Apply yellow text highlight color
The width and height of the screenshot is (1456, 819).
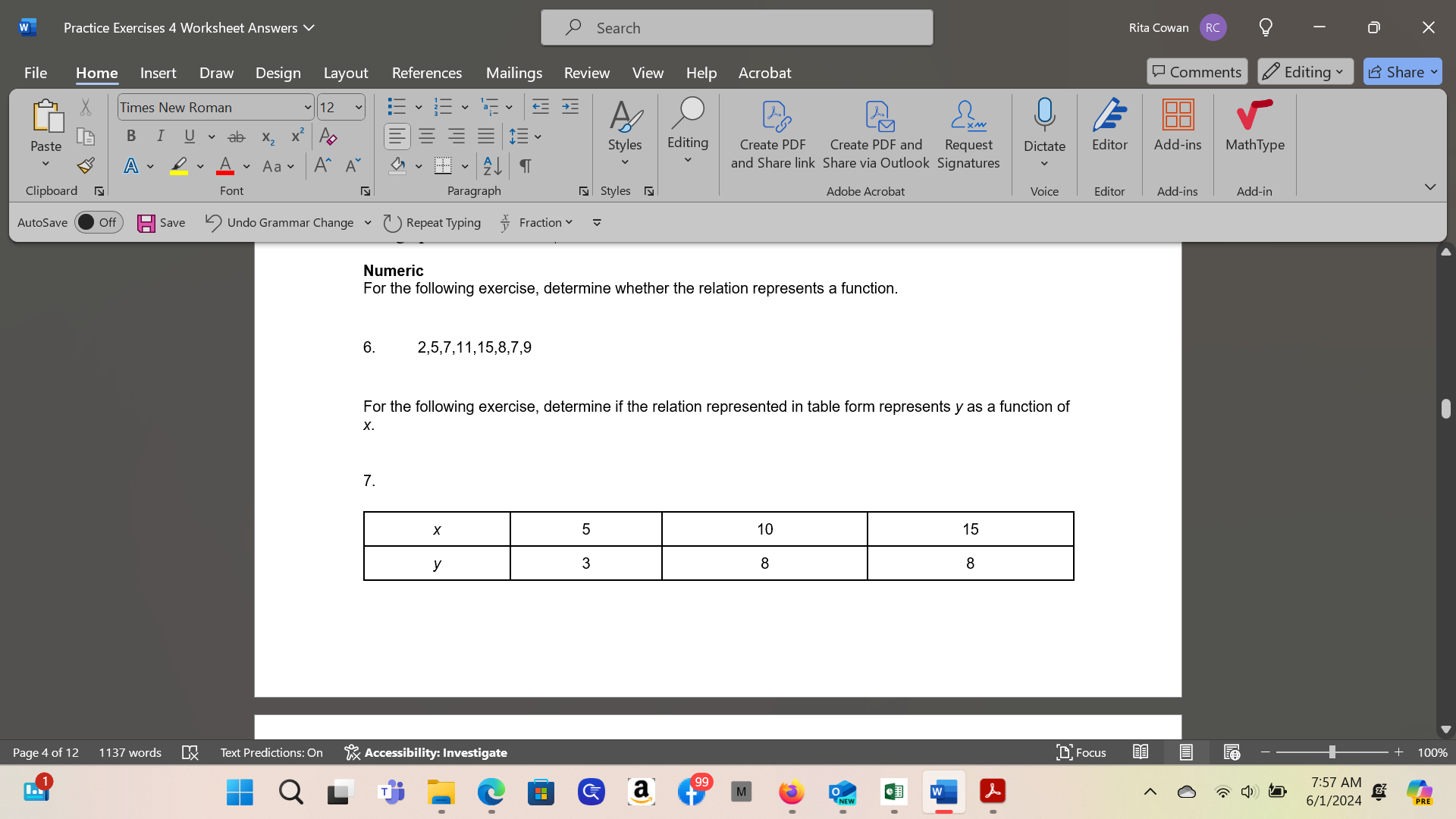179,166
